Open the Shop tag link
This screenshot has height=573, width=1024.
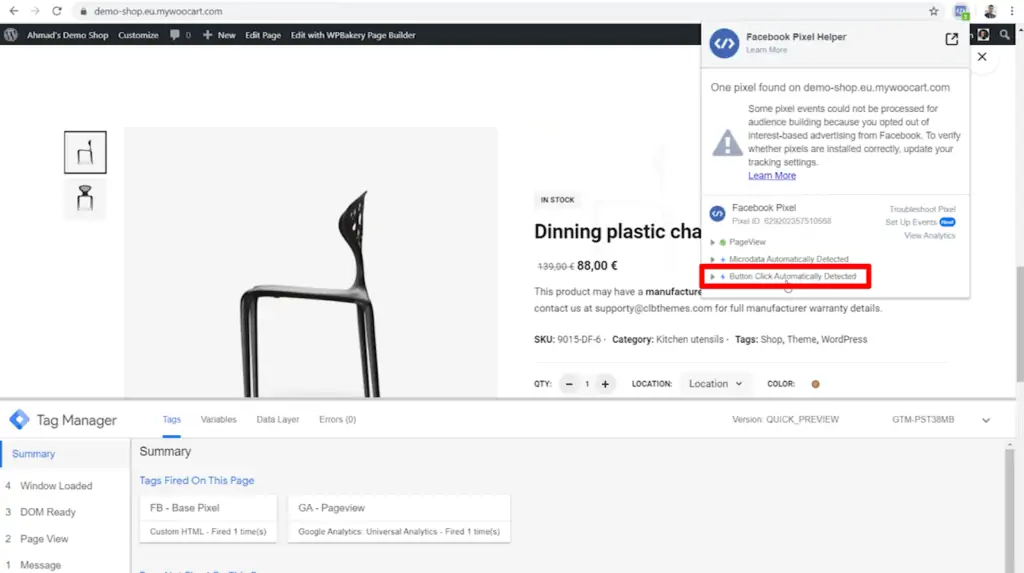tap(771, 339)
